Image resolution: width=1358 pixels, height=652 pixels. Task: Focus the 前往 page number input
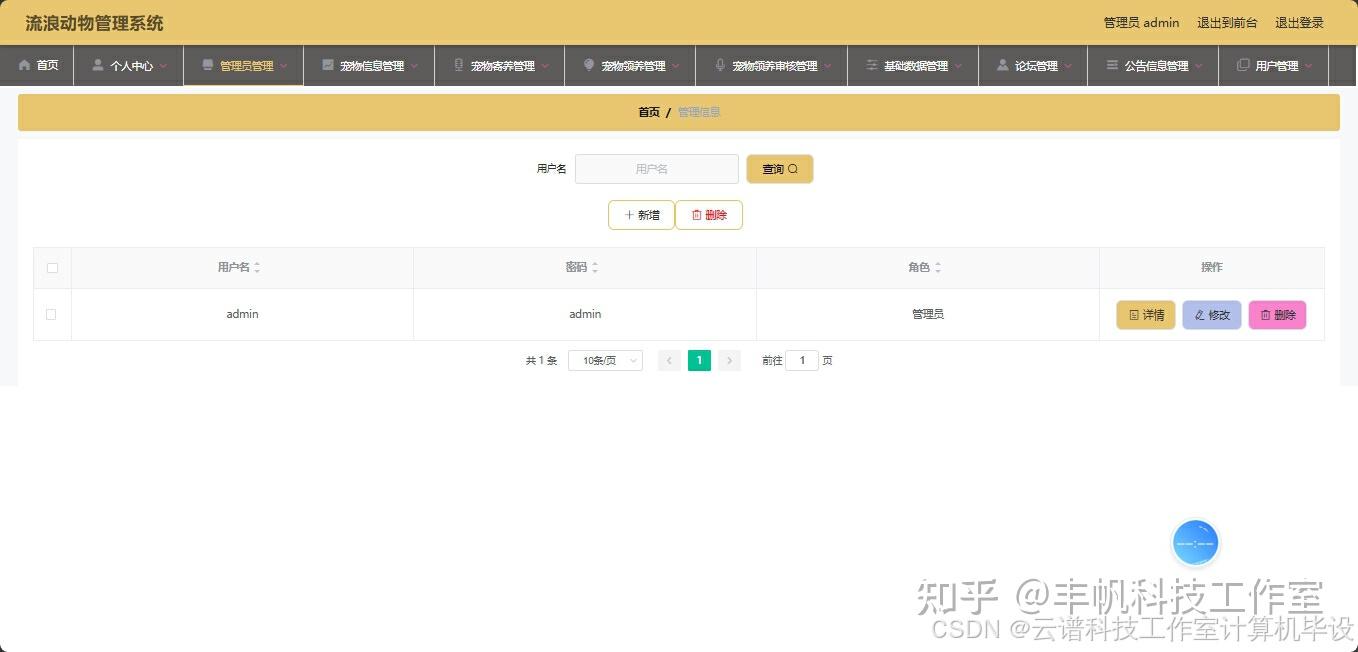click(x=802, y=361)
